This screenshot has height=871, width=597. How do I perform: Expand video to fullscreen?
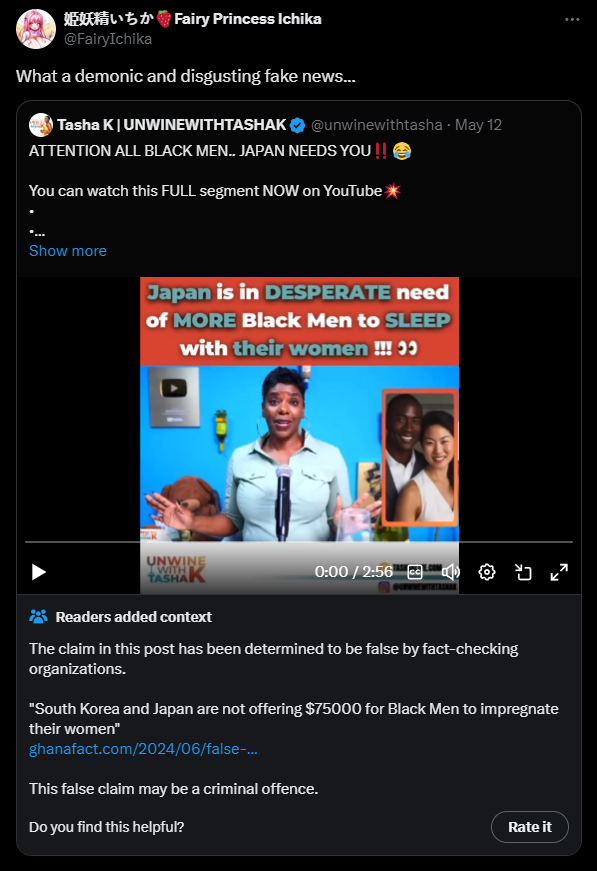(x=559, y=572)
